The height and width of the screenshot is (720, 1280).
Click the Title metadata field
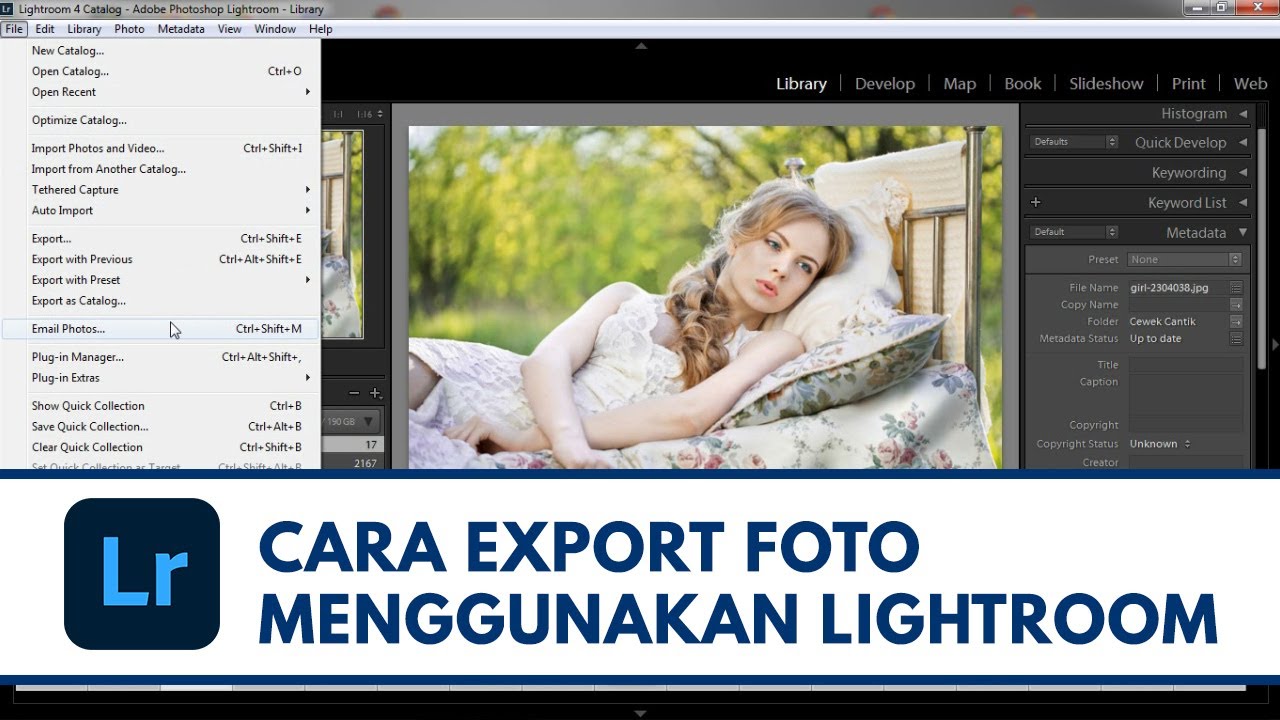[1185, 365]
